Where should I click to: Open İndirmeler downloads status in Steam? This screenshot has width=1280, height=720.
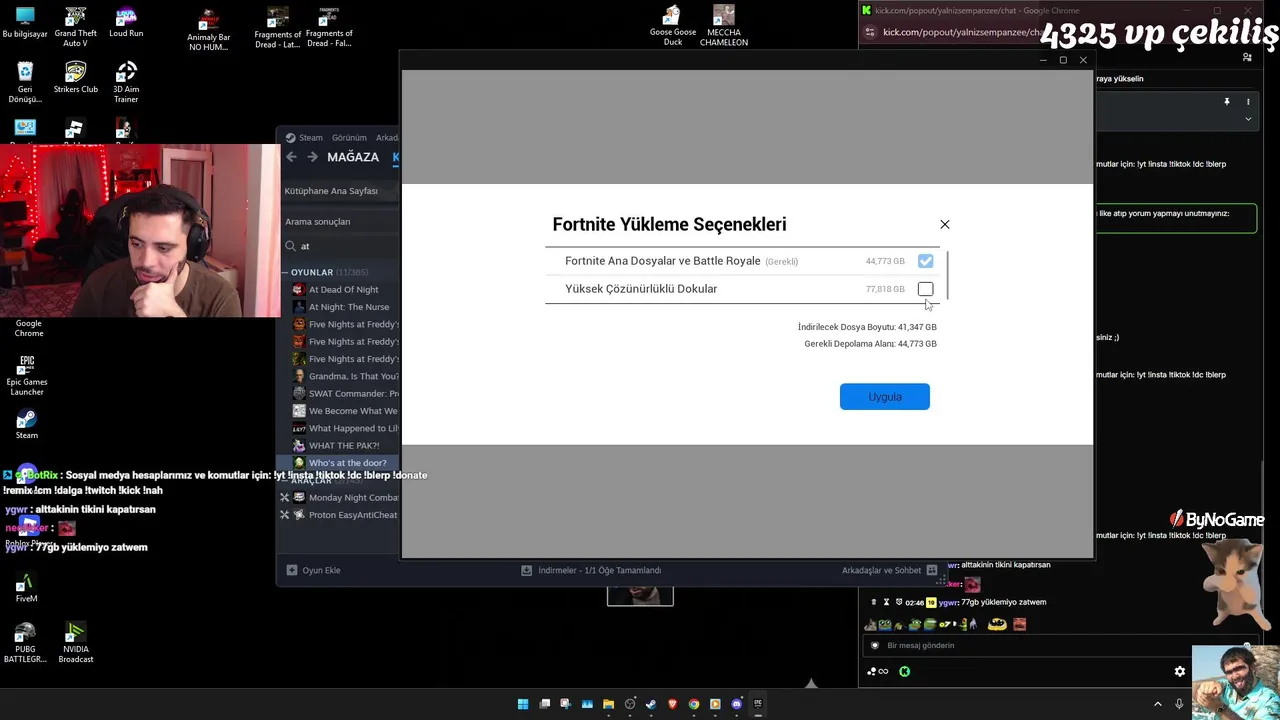pyautogui.click(x=591, y=570)
